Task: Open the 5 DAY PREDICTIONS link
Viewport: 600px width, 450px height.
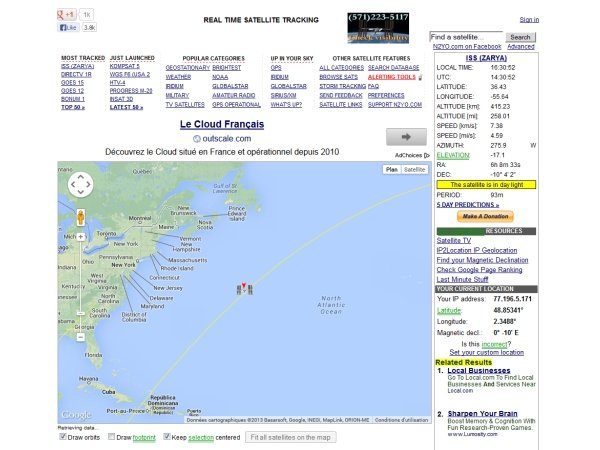Action: (x=468, y=205)
